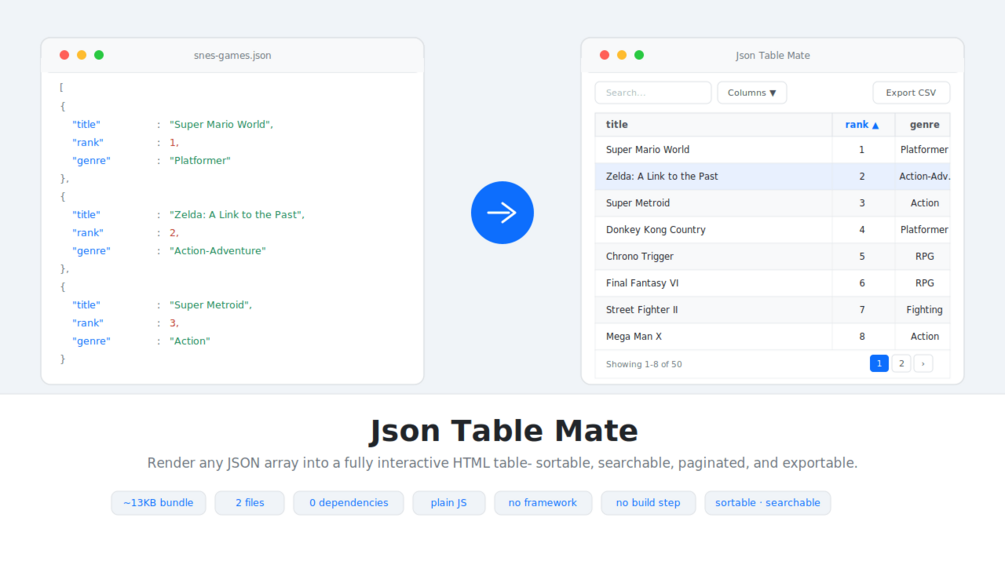
Task: Click the no build step tag
Action: (x=648, y=503)
